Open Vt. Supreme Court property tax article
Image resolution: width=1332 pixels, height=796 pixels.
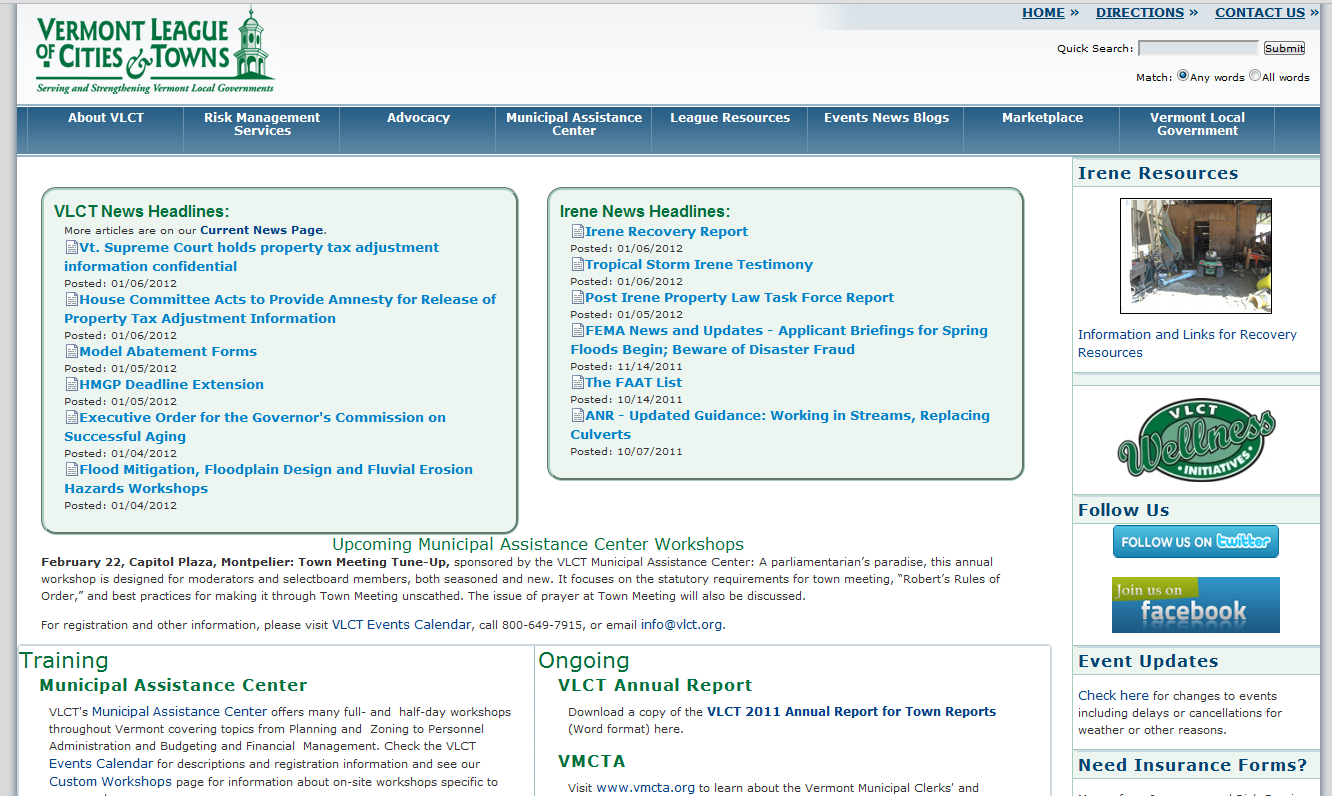tap(252, 257)
